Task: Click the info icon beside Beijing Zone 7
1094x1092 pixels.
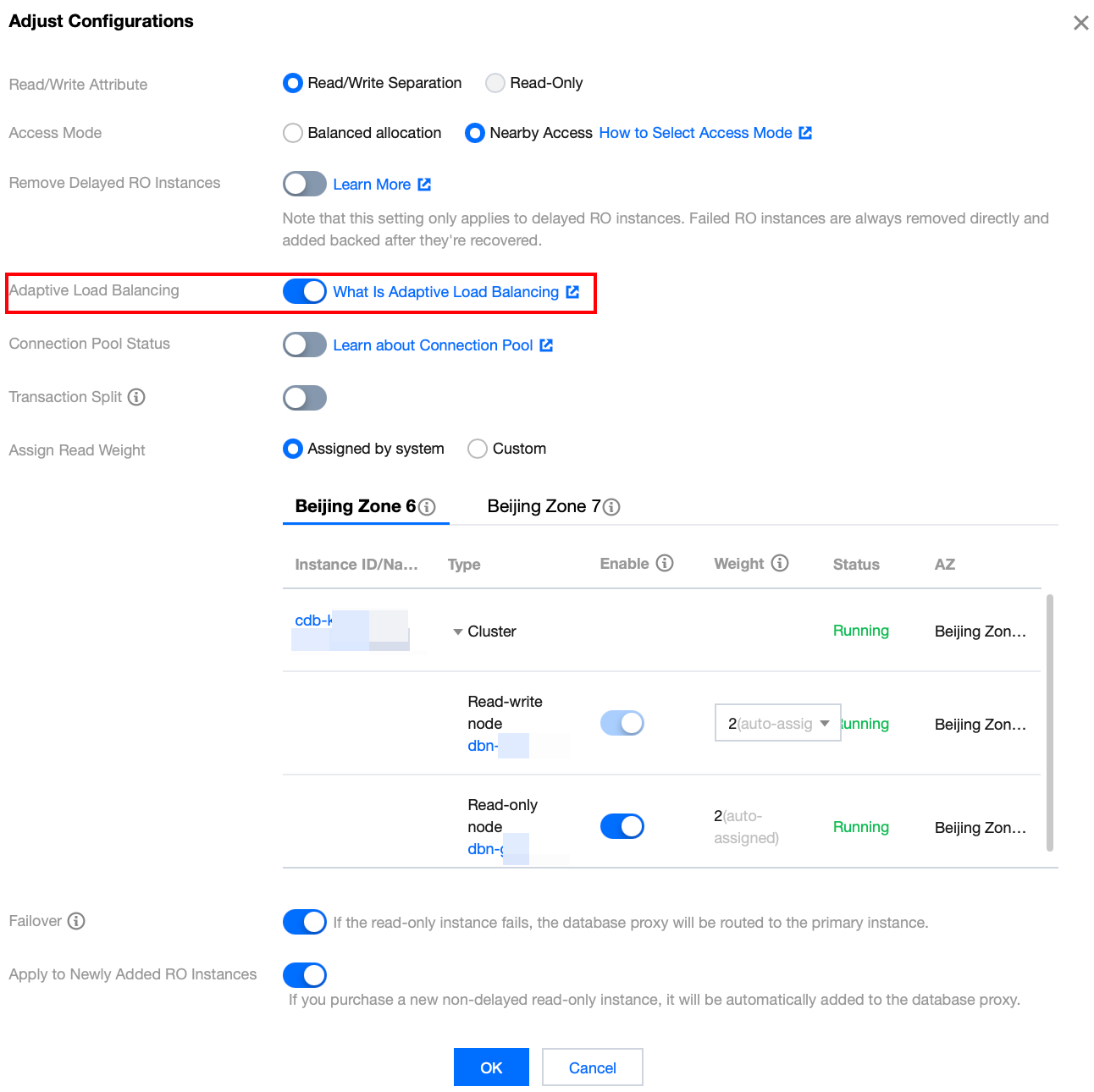Action: 611,507
